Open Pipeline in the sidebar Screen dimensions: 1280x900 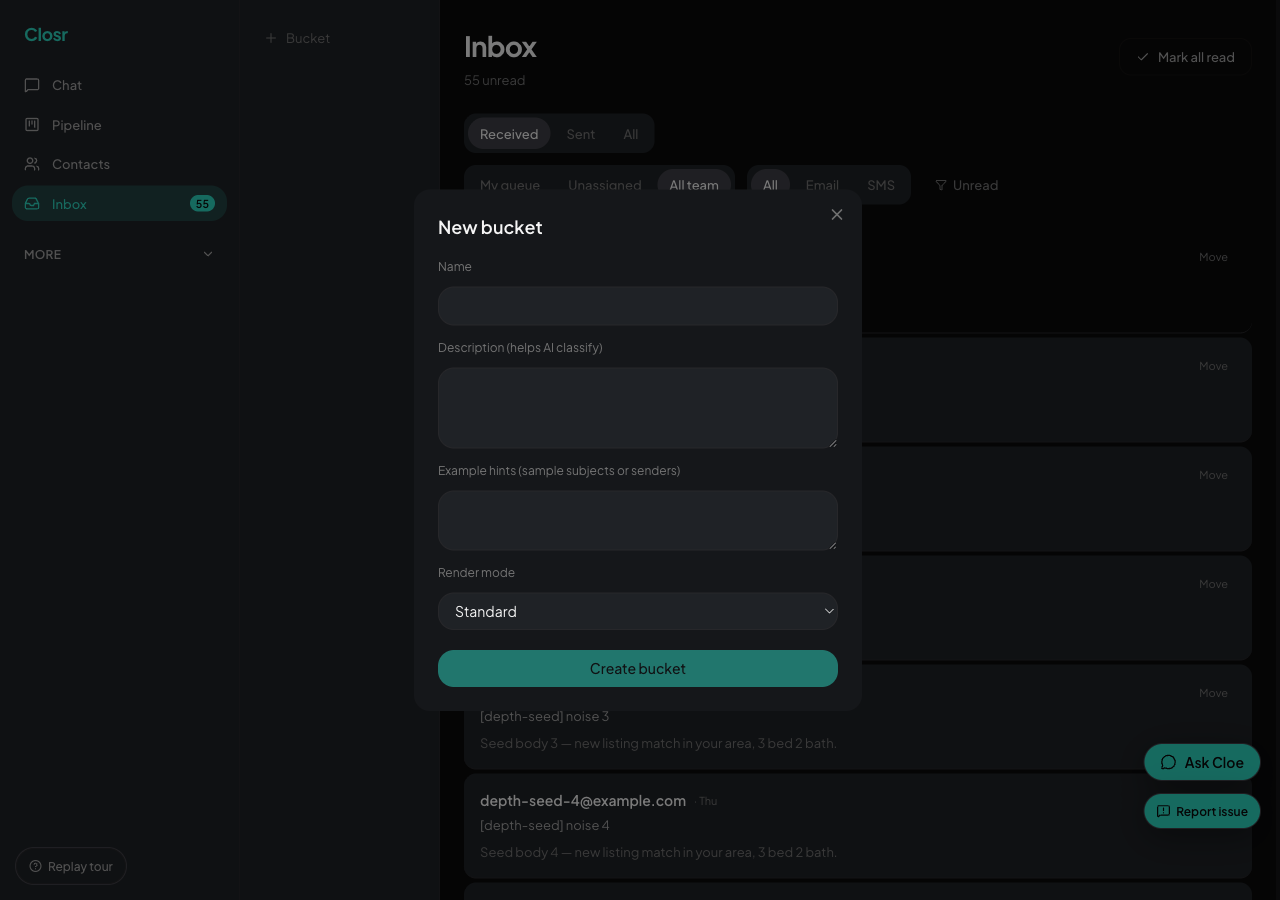(119, 125)
